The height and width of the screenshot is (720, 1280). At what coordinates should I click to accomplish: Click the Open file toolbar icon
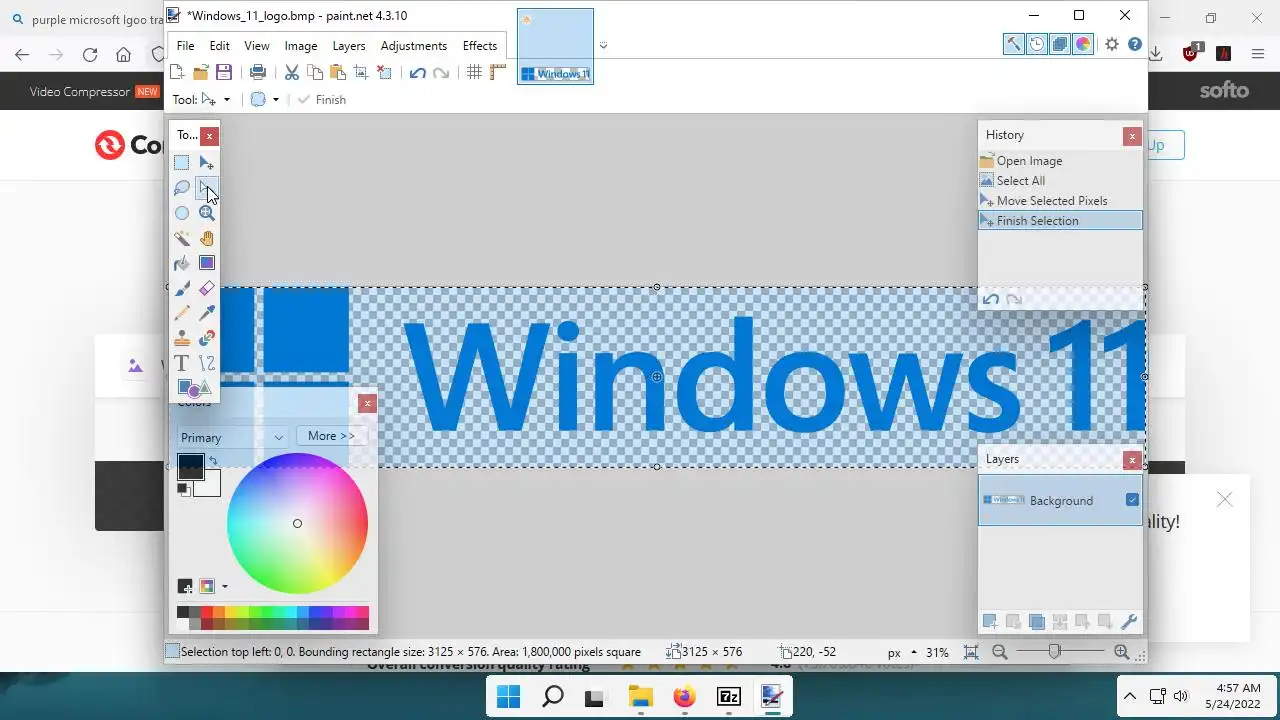coord(200,72)
